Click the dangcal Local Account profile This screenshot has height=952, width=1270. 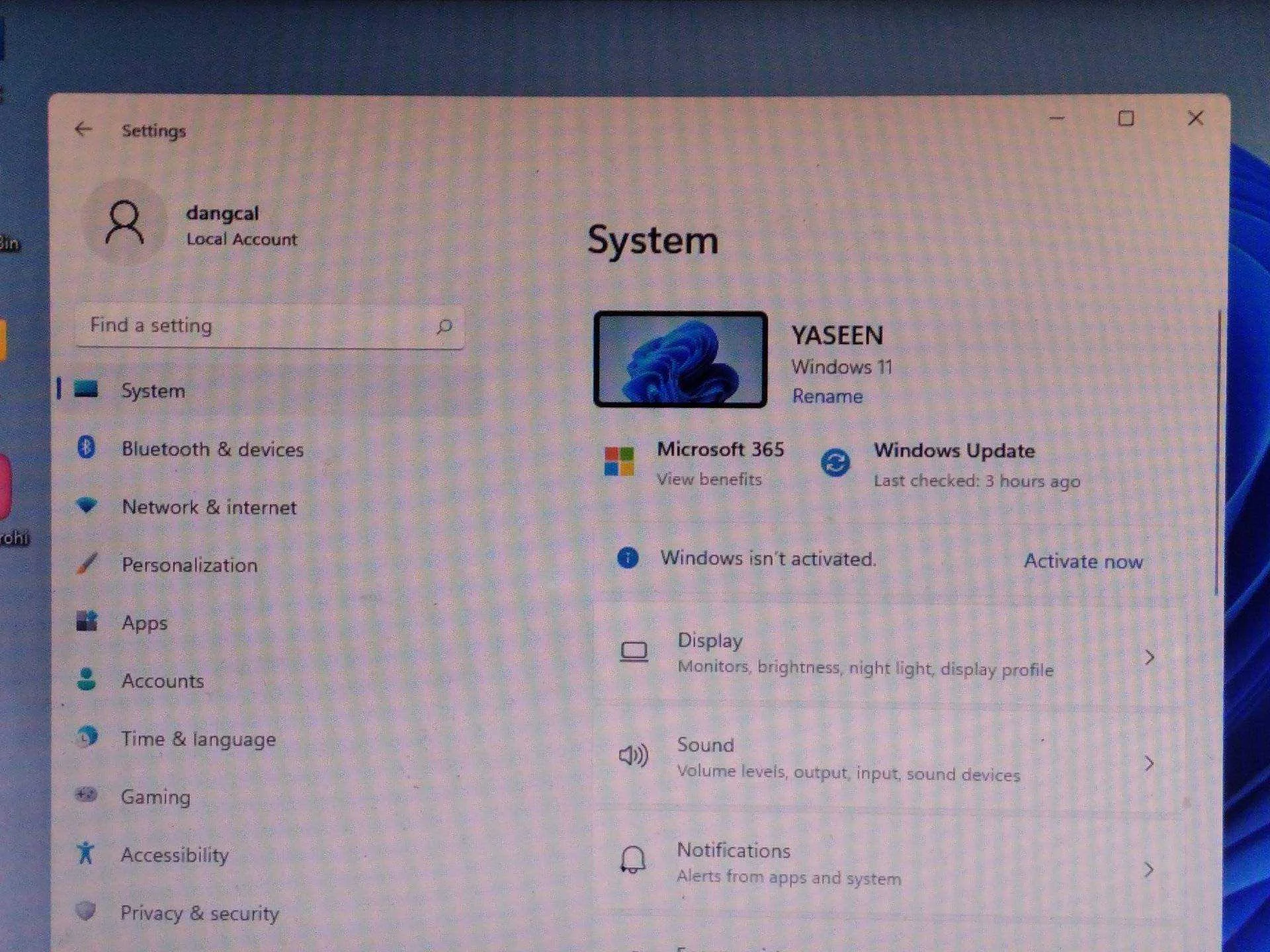(x=192, y=223)
